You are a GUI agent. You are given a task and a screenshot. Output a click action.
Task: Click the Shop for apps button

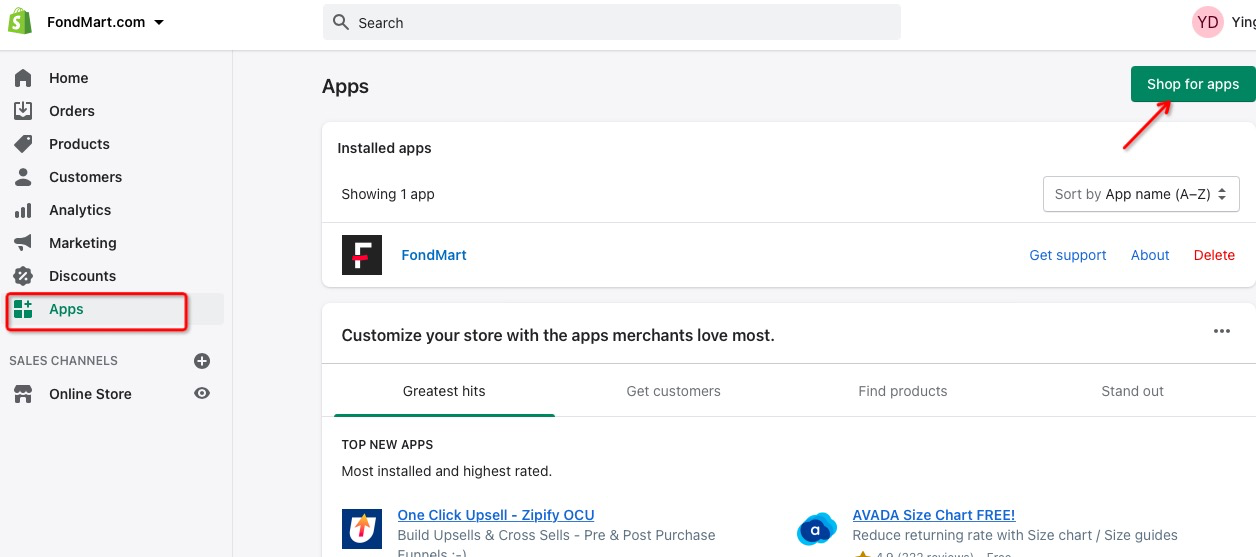1193,84
